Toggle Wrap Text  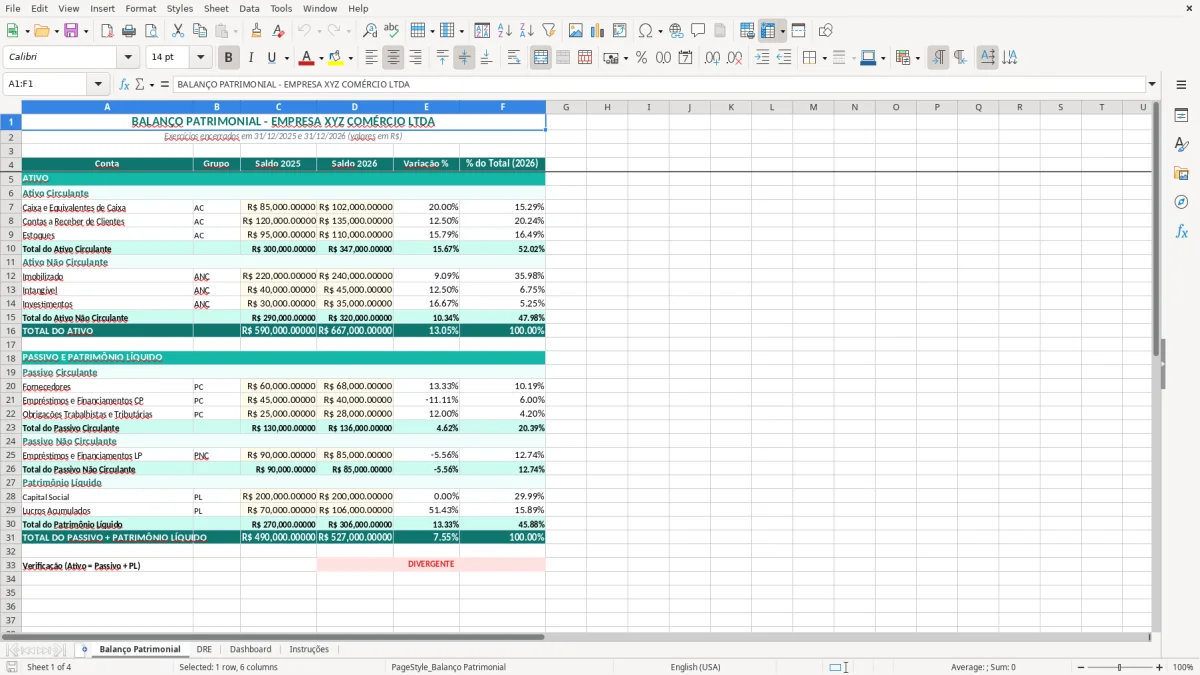click(x=514, y=58)
